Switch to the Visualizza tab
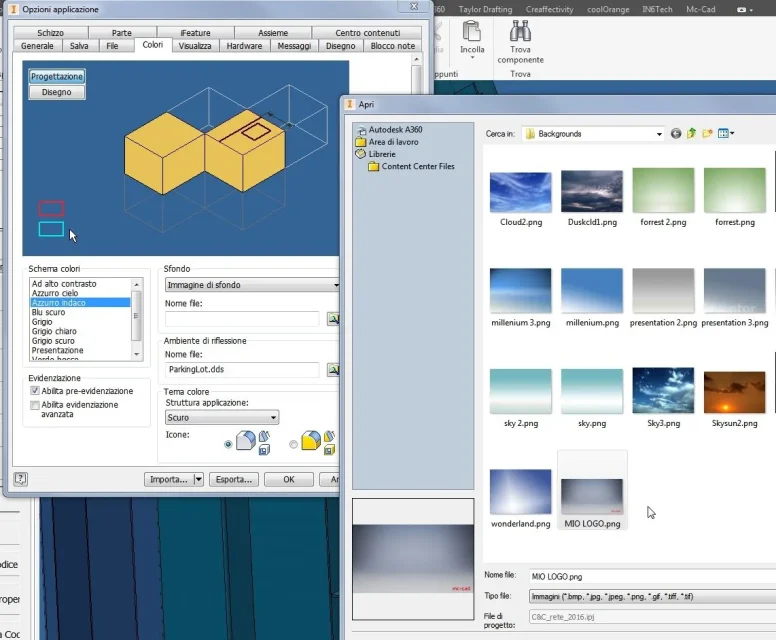Viewport: 776px width, 640px height. click(194, 46)
